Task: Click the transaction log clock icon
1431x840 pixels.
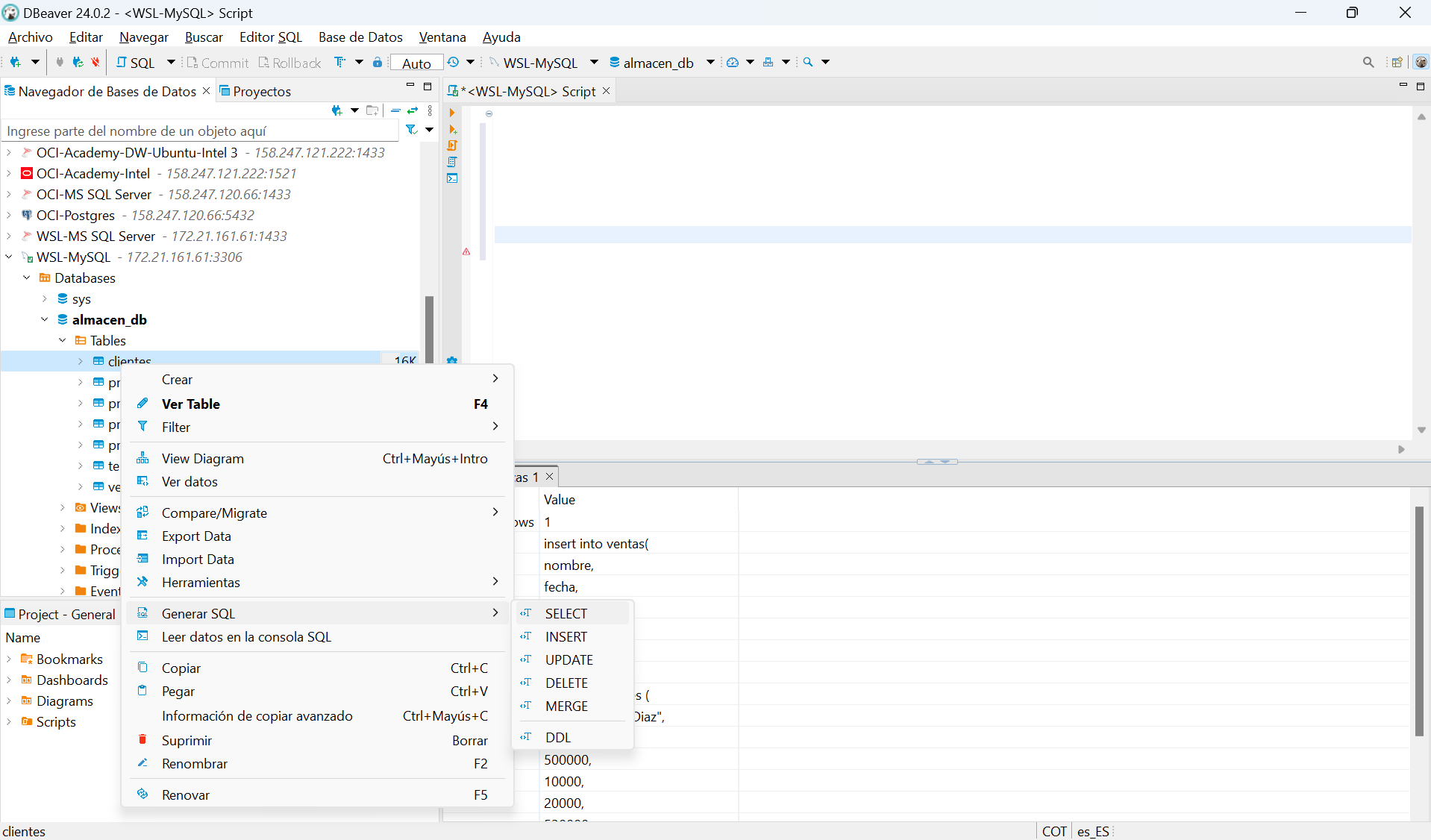Action: (453, 63)
